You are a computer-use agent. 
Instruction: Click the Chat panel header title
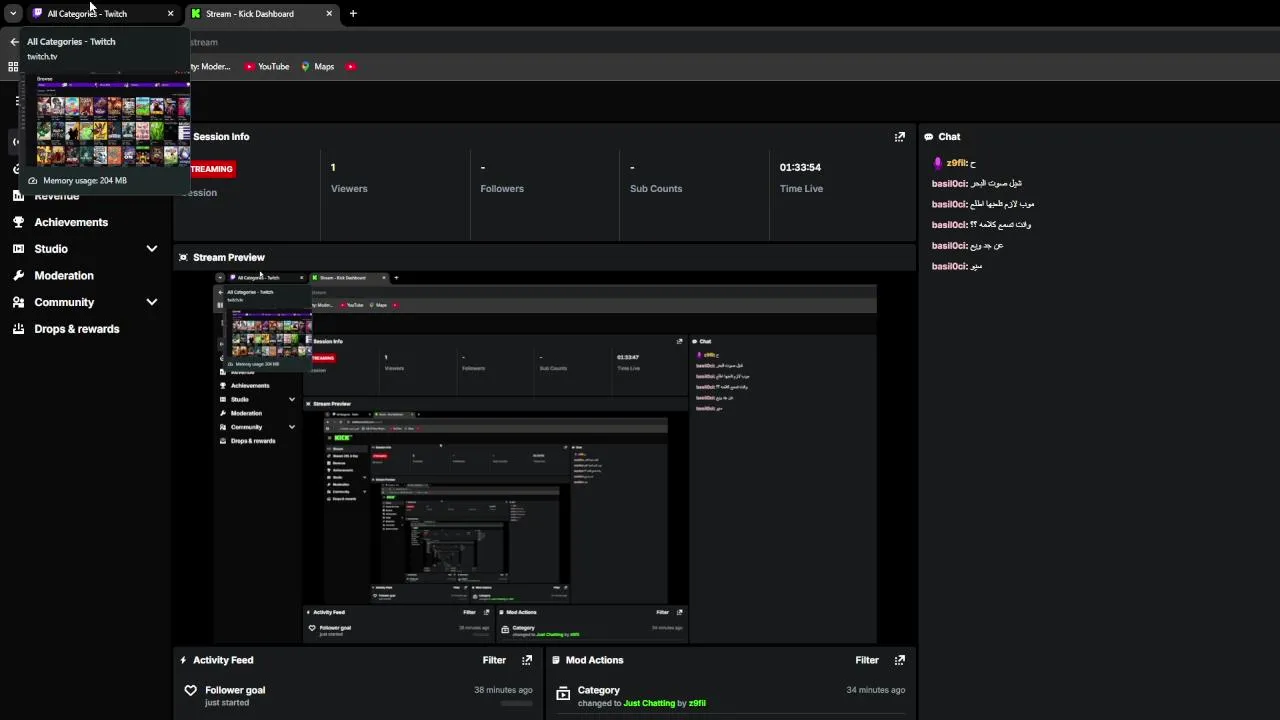click(x=949, y=137)
